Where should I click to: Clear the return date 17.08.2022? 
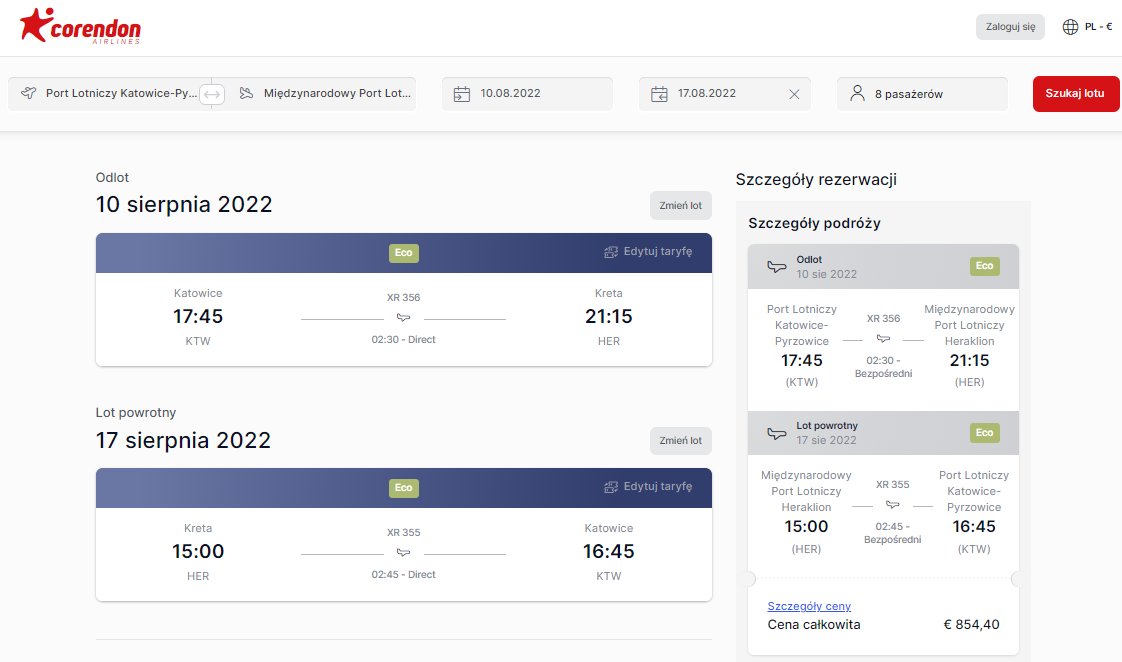(794, 94)
